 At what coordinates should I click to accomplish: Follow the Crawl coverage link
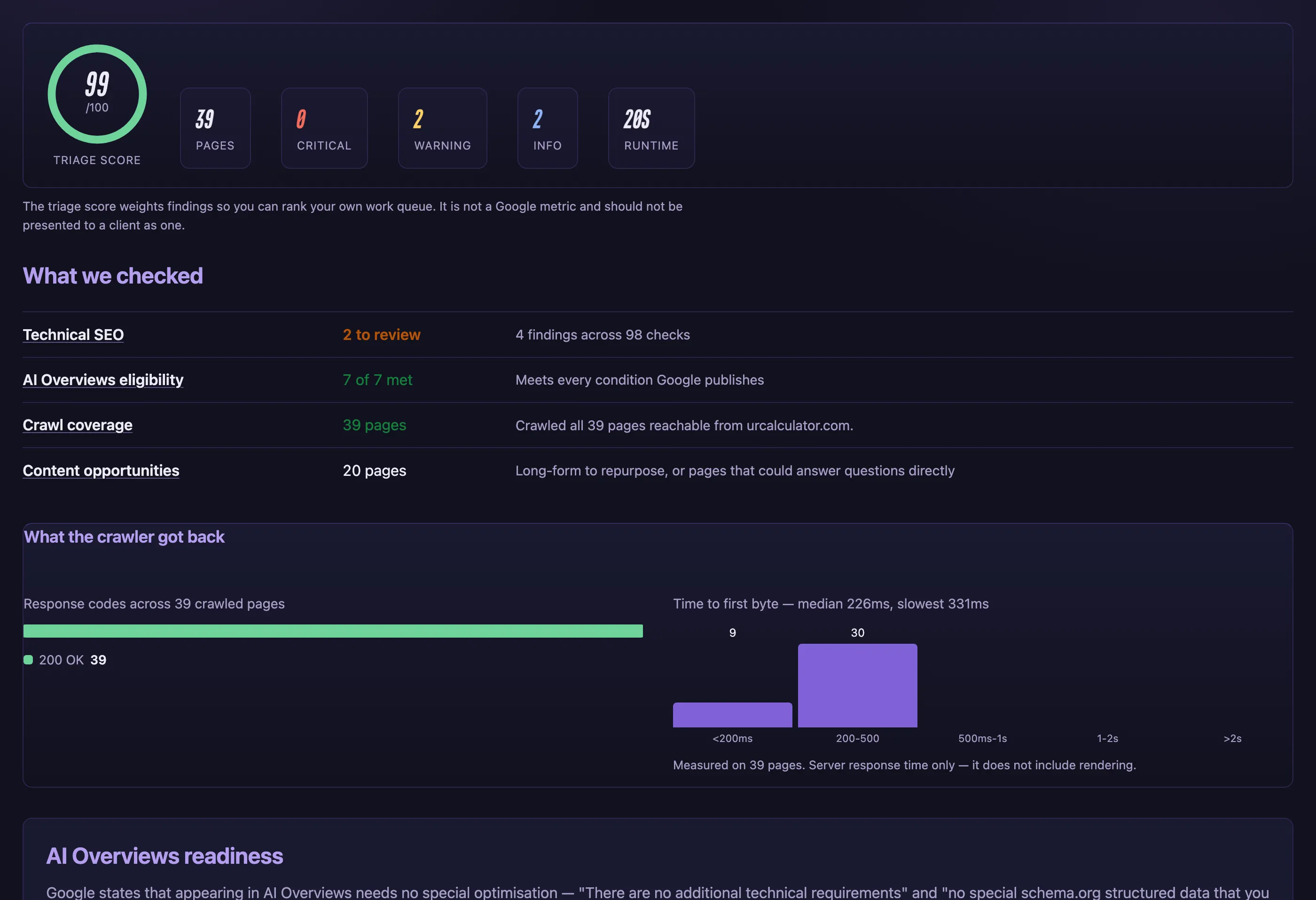78,426
